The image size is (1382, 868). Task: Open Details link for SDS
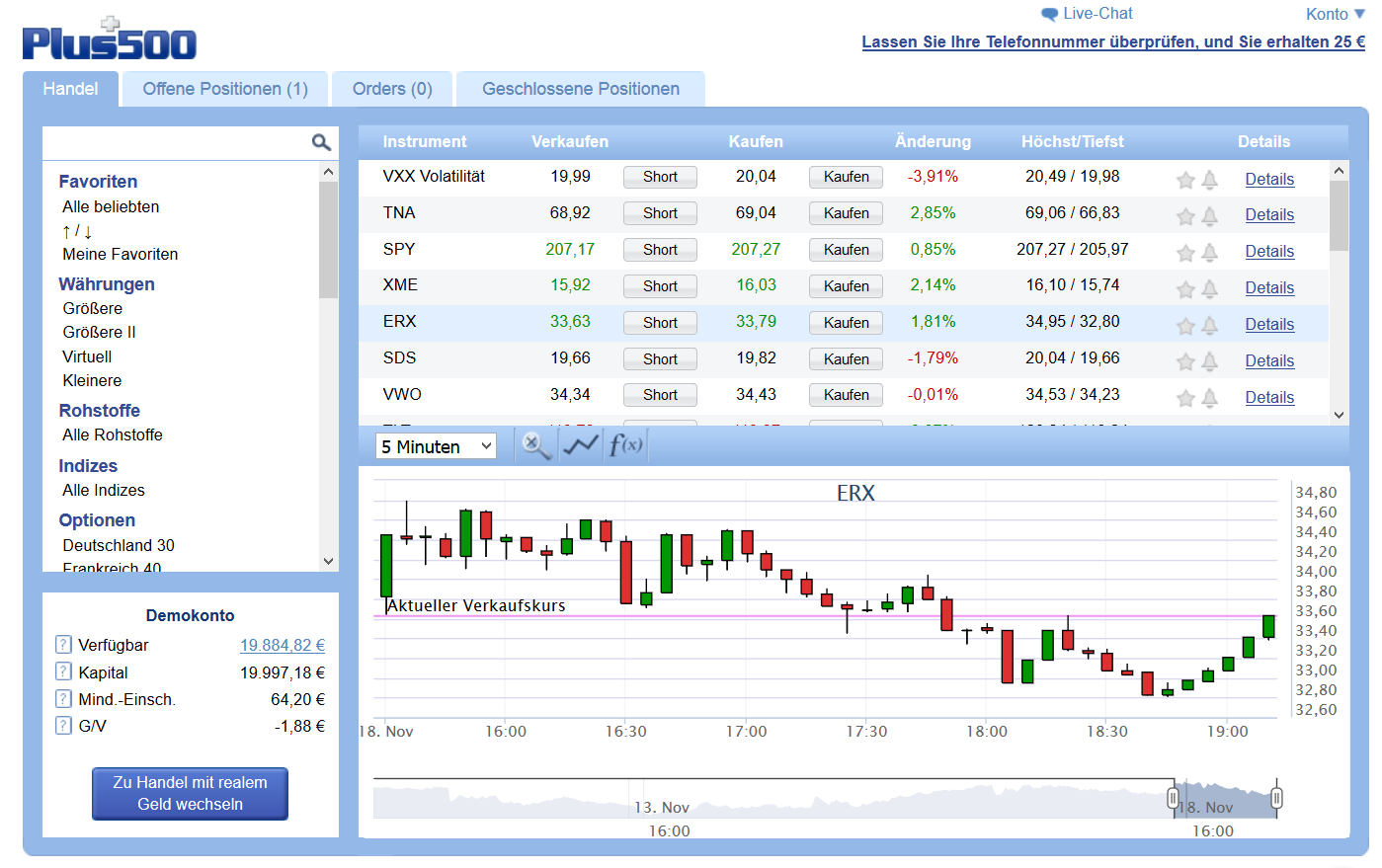pyautogui.click(x=1269, y=360)
